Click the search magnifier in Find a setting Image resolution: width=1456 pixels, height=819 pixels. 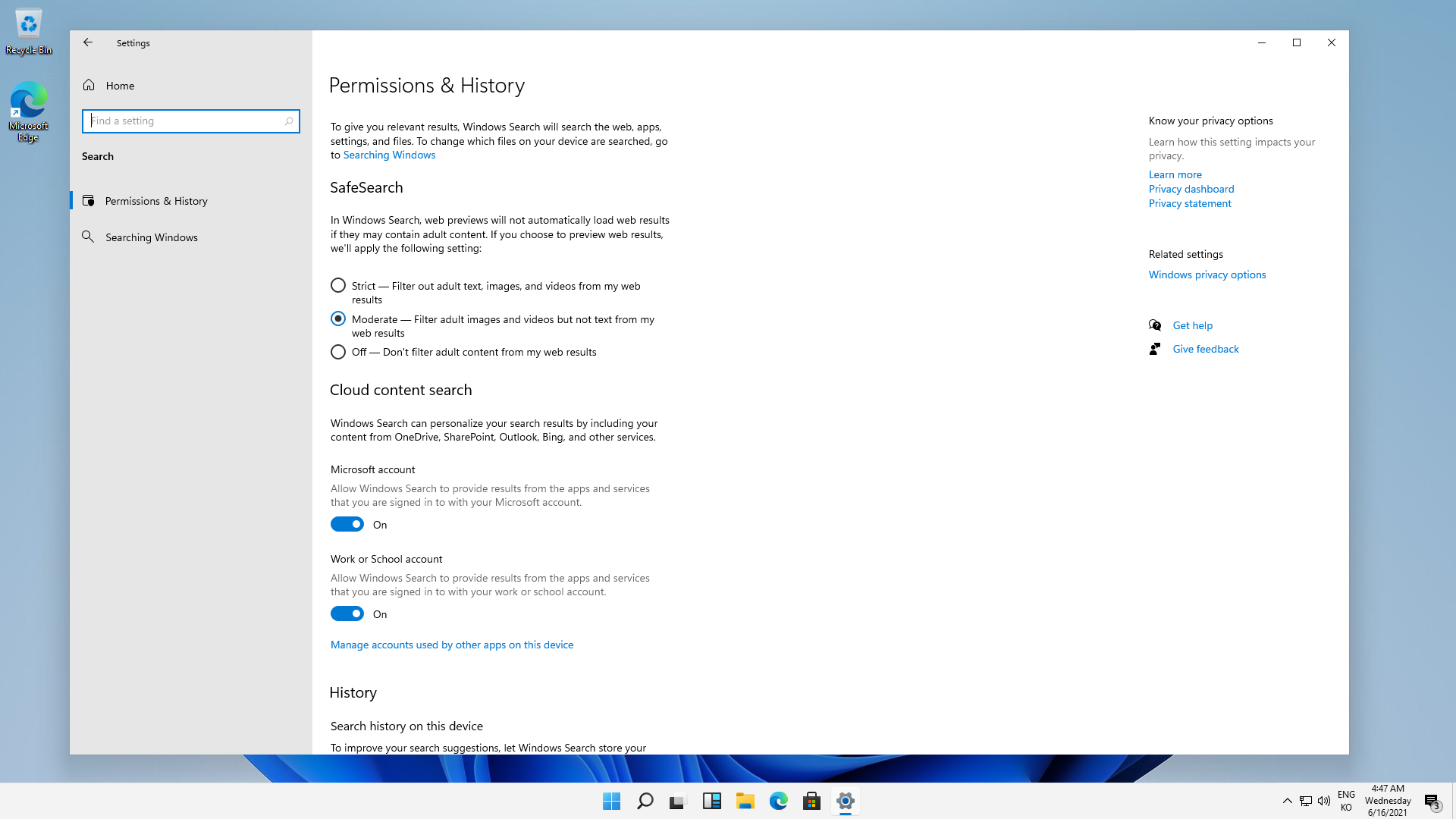(289, 121)
